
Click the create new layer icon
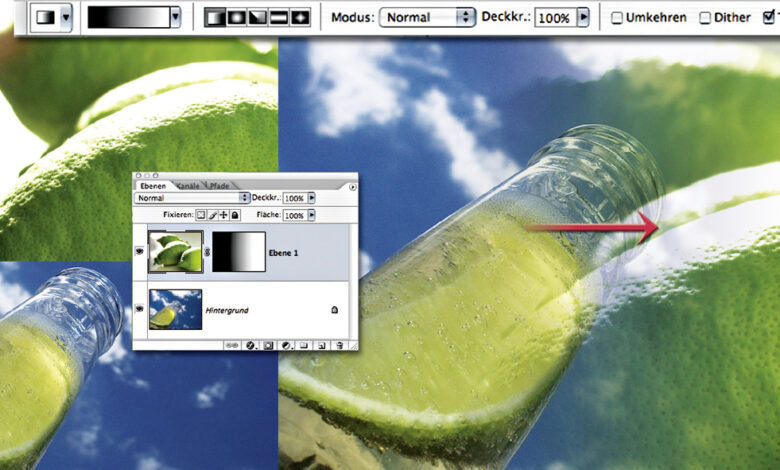[321, 345]
